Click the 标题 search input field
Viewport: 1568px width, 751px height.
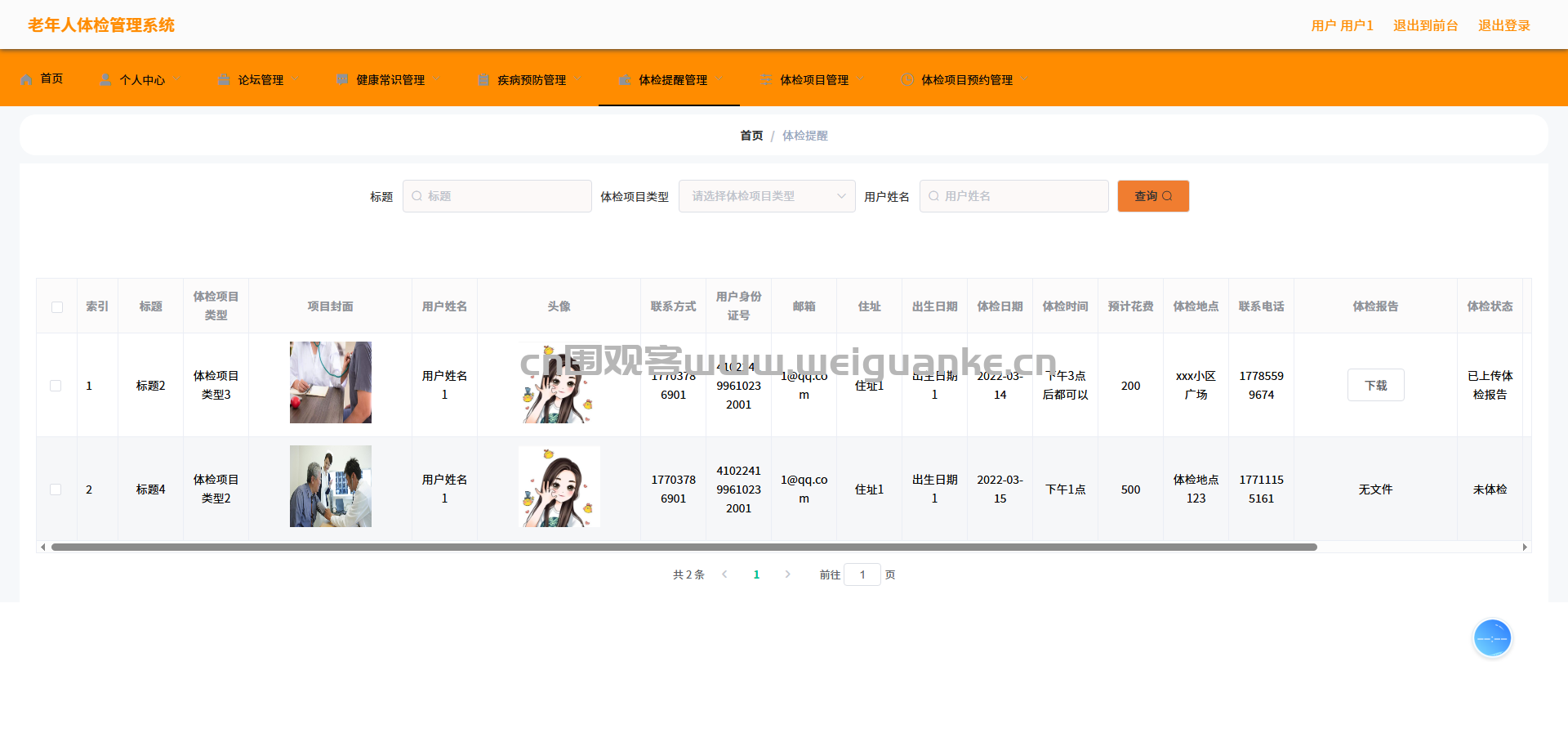pos(497,196)
